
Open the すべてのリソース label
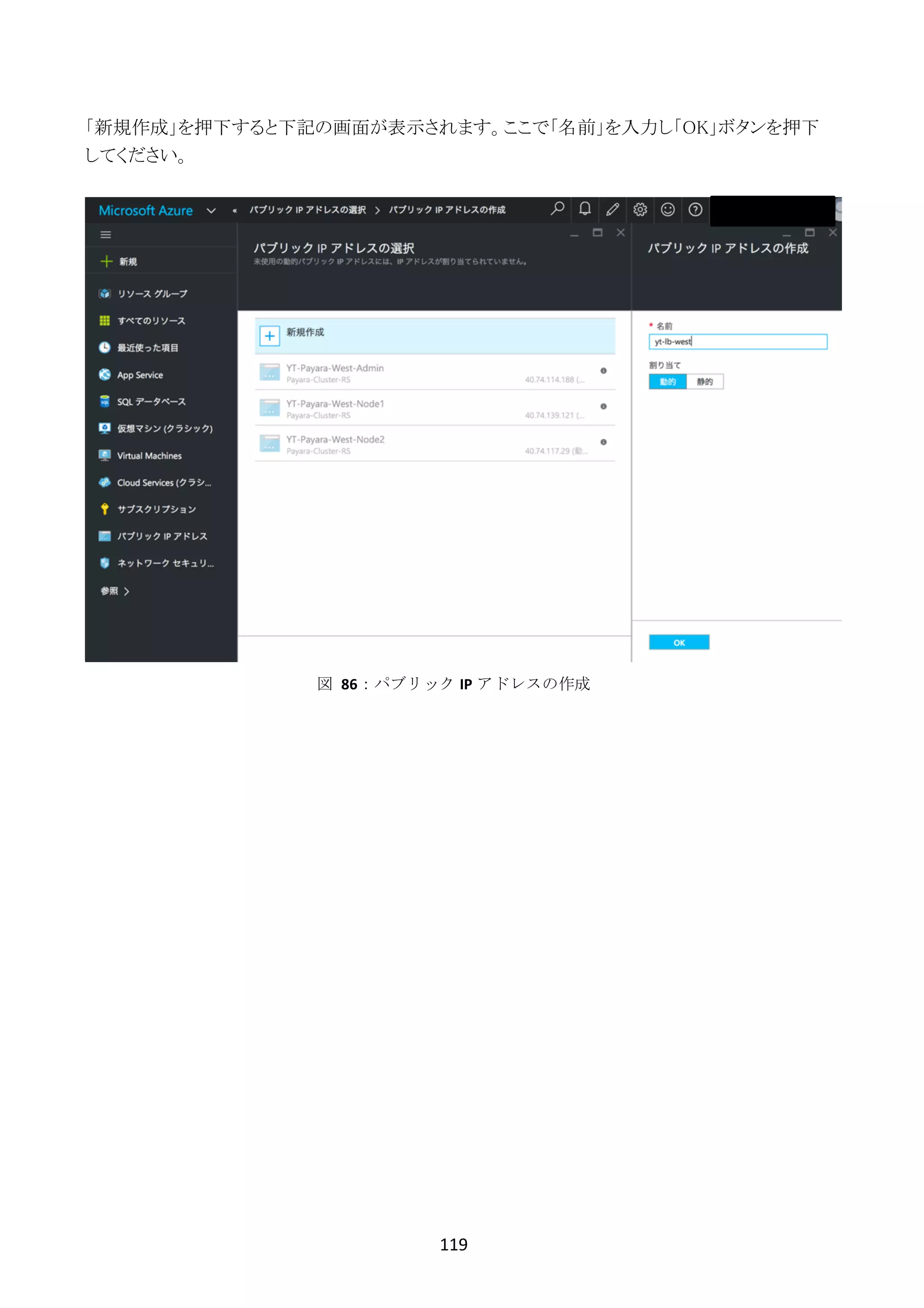tap(152, 321)
